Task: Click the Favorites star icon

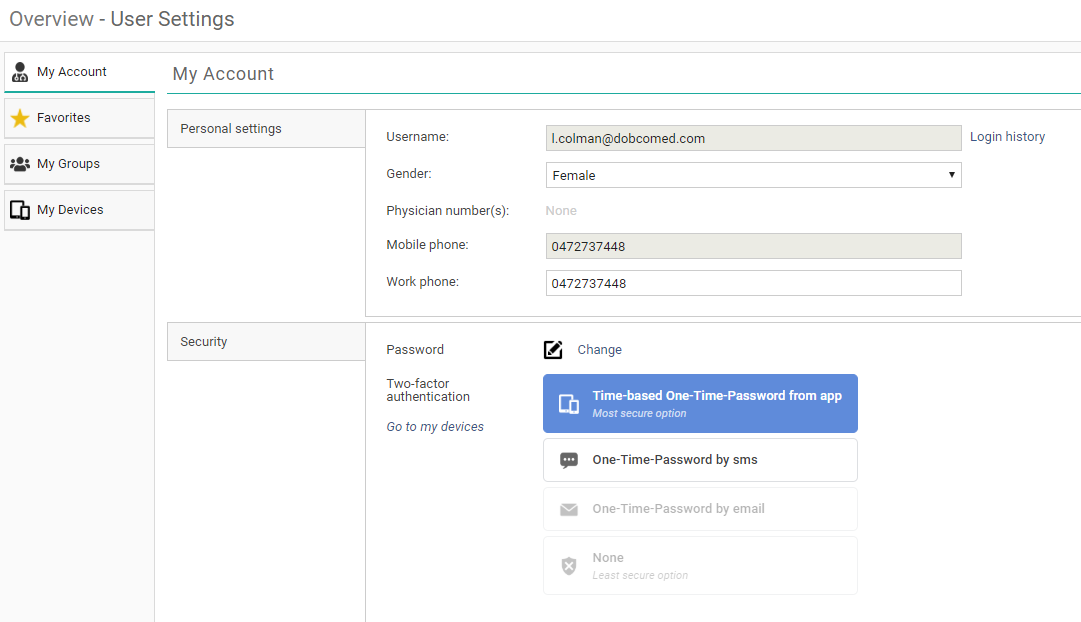Action: [20, 118]
